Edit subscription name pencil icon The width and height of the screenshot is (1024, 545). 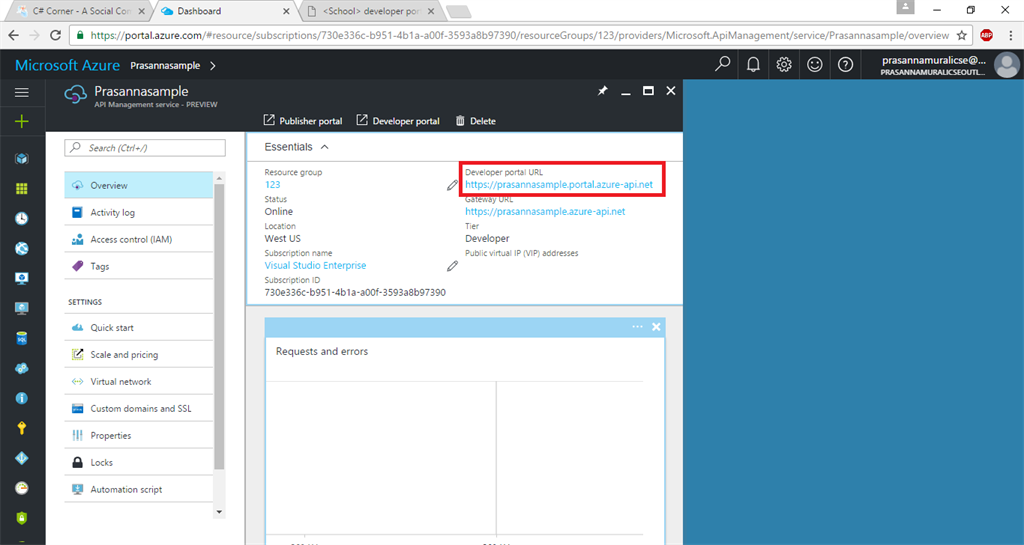452,266
